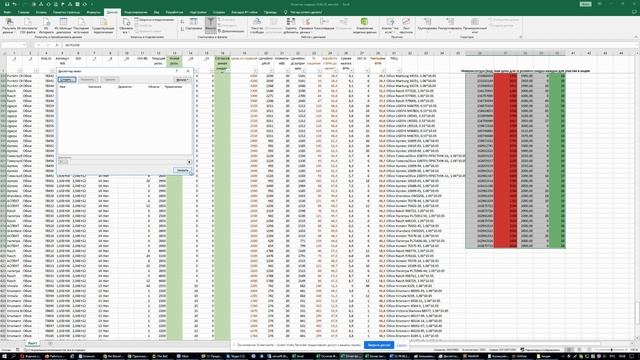Viewport: 640px width, 360px height.
Task: Open Запросы и подключения pane
Action: point(154,20)
